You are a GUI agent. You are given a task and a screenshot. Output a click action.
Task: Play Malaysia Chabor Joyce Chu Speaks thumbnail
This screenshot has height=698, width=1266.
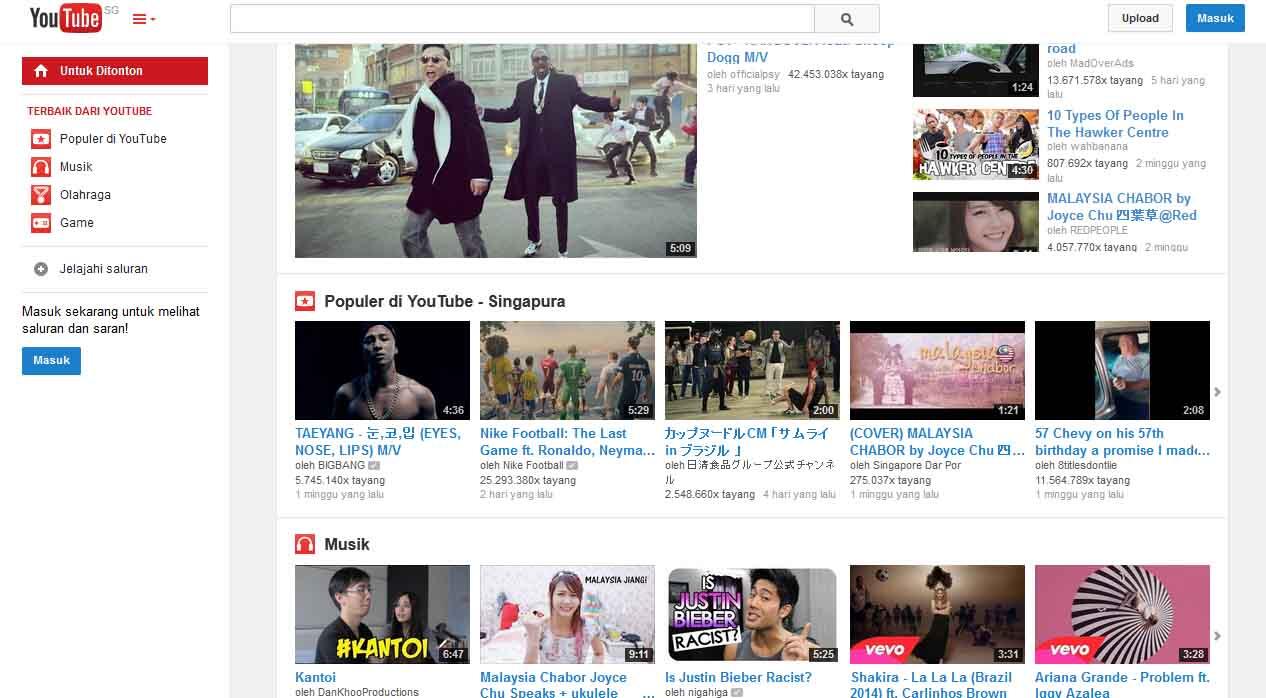coord(567,614)
